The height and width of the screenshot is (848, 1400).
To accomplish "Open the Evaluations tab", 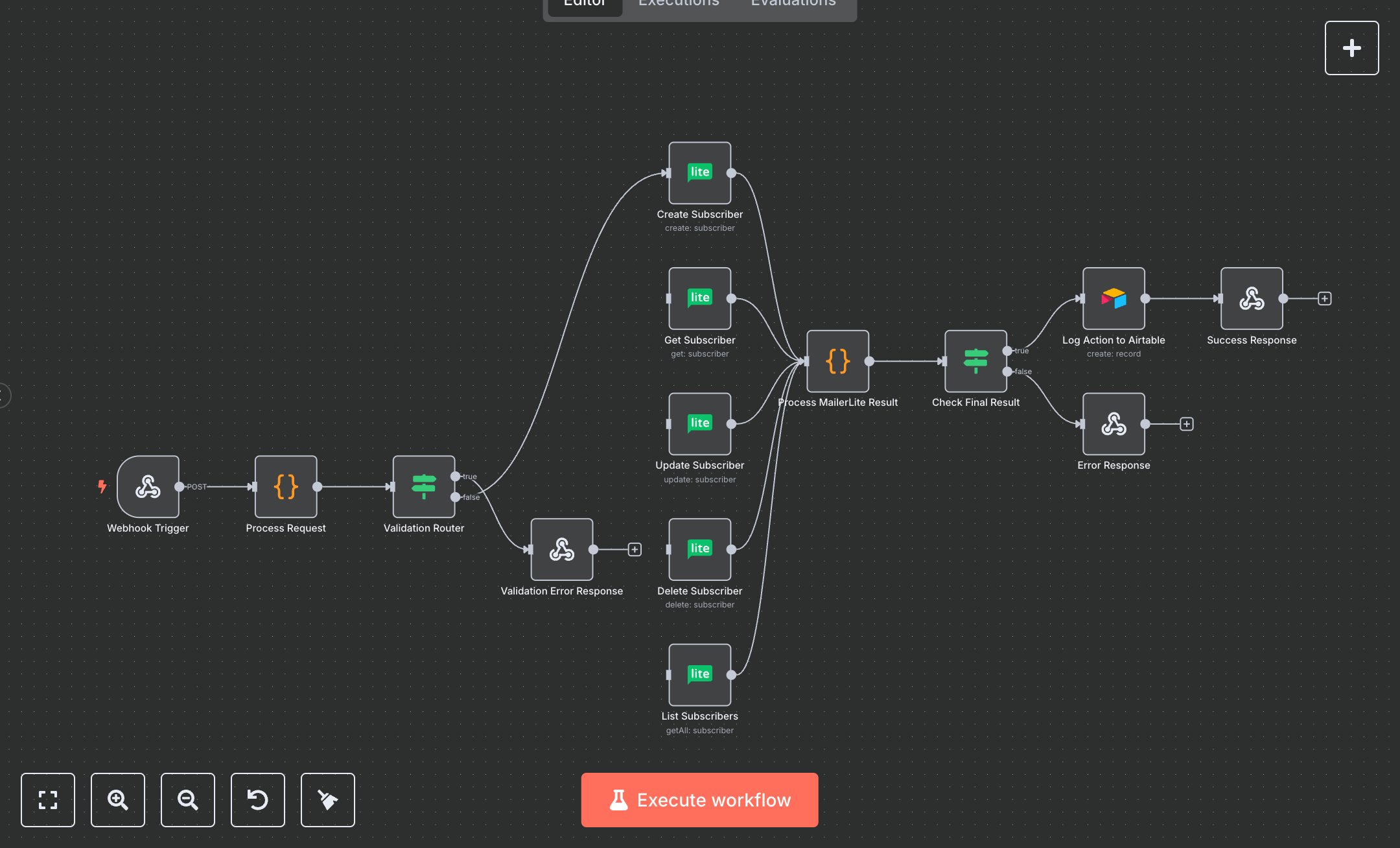I will (x=792, y=5).
